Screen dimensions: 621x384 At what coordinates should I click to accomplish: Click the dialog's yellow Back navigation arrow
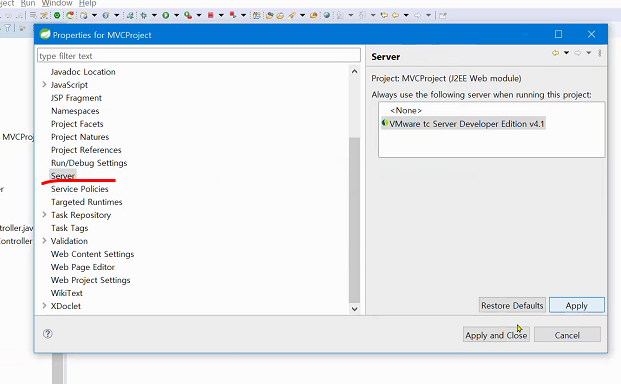pos(555,53)
